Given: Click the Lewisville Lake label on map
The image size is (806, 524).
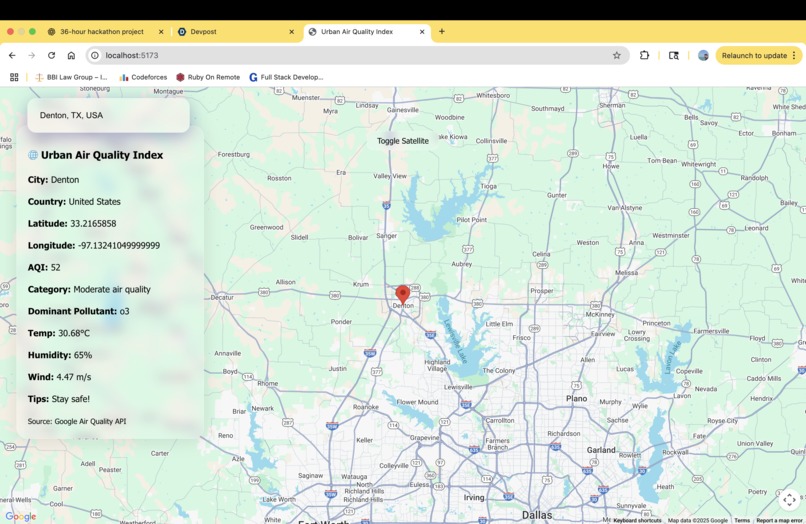Looking at the screenshot, I should tap(455, 341).
